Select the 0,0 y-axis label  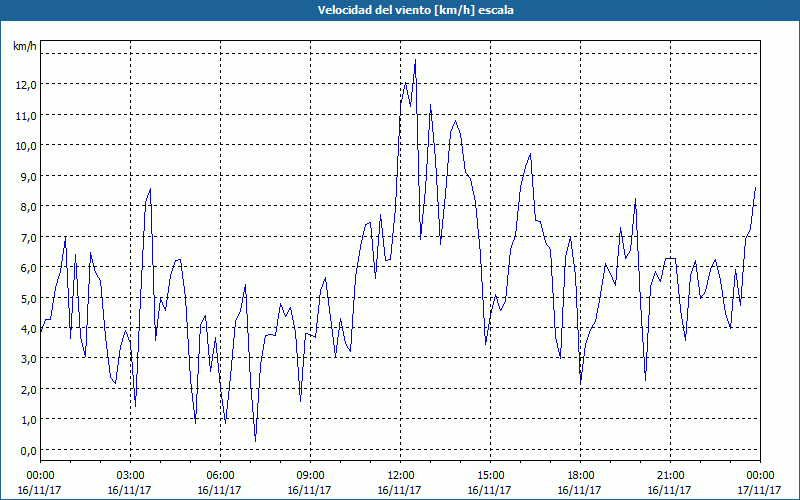tap(28, 451)
